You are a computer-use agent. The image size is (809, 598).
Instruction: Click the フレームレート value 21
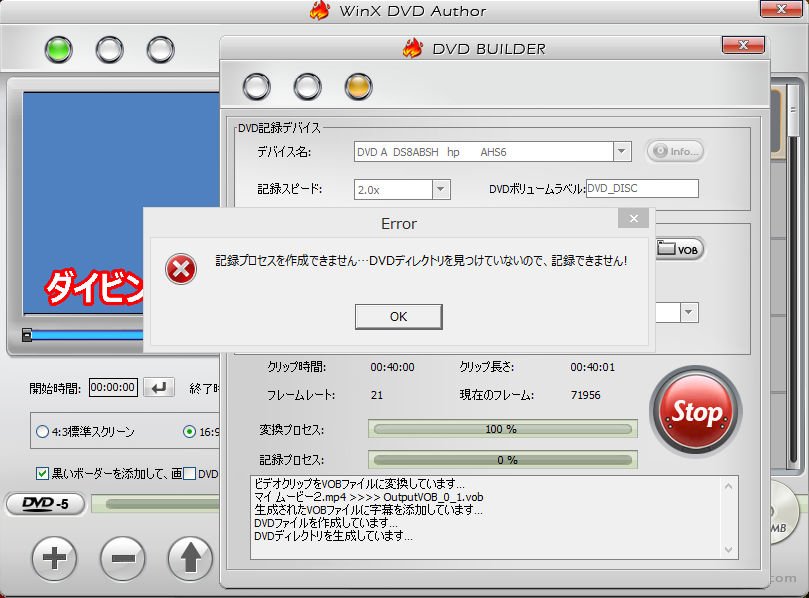(x=377, y=395)
